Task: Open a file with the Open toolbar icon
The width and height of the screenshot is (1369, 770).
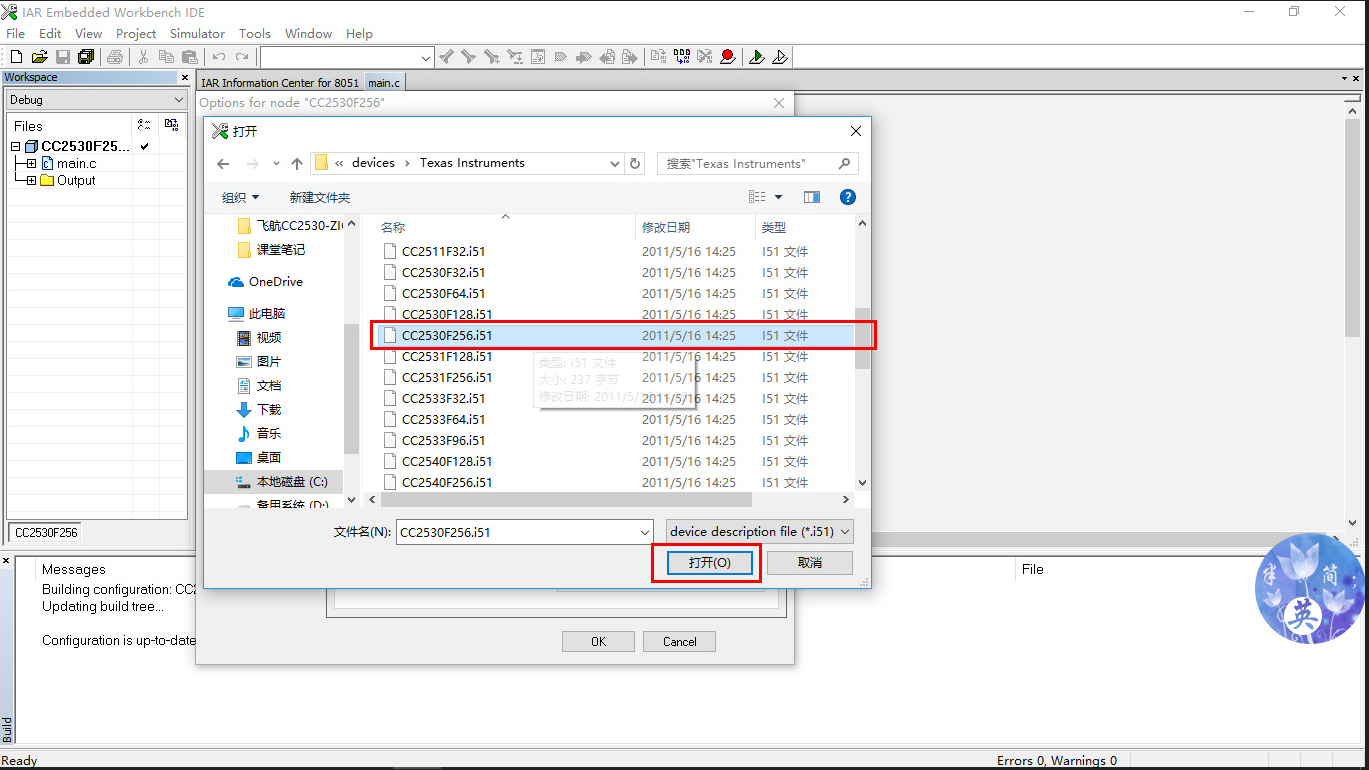Action: pos(39,57)
